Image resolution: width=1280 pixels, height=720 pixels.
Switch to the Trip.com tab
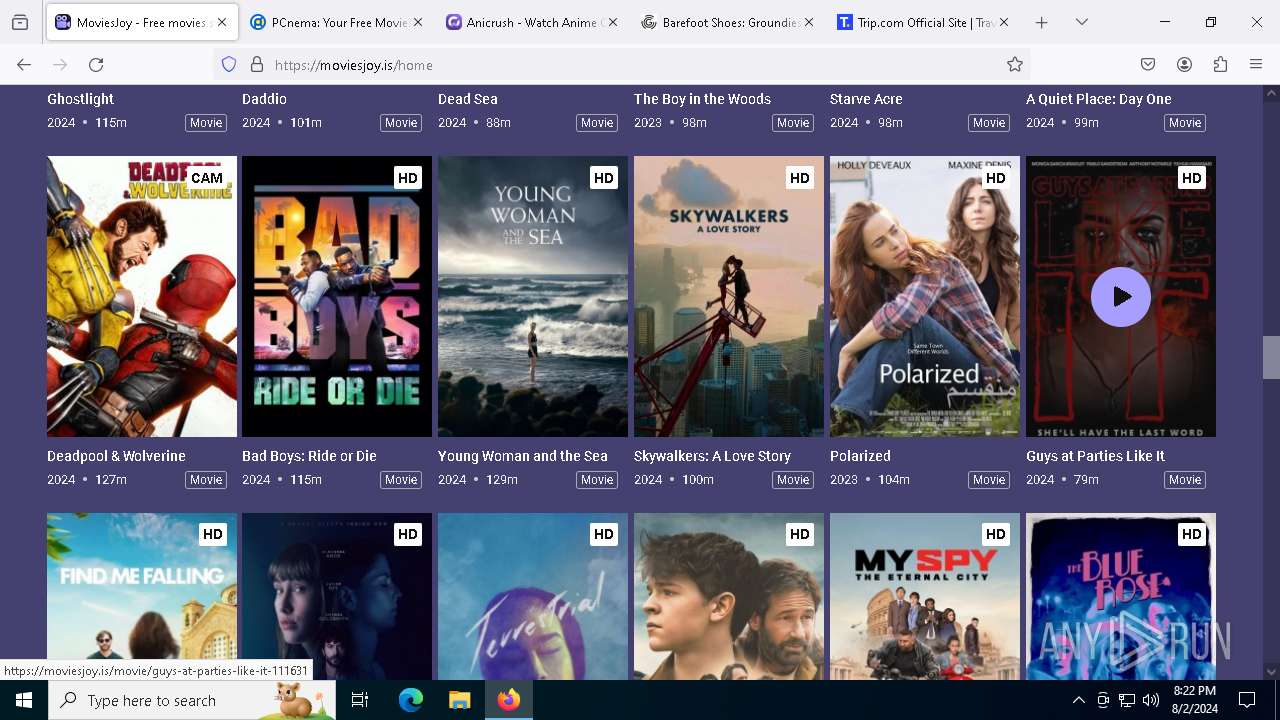(x=923, y=22)
